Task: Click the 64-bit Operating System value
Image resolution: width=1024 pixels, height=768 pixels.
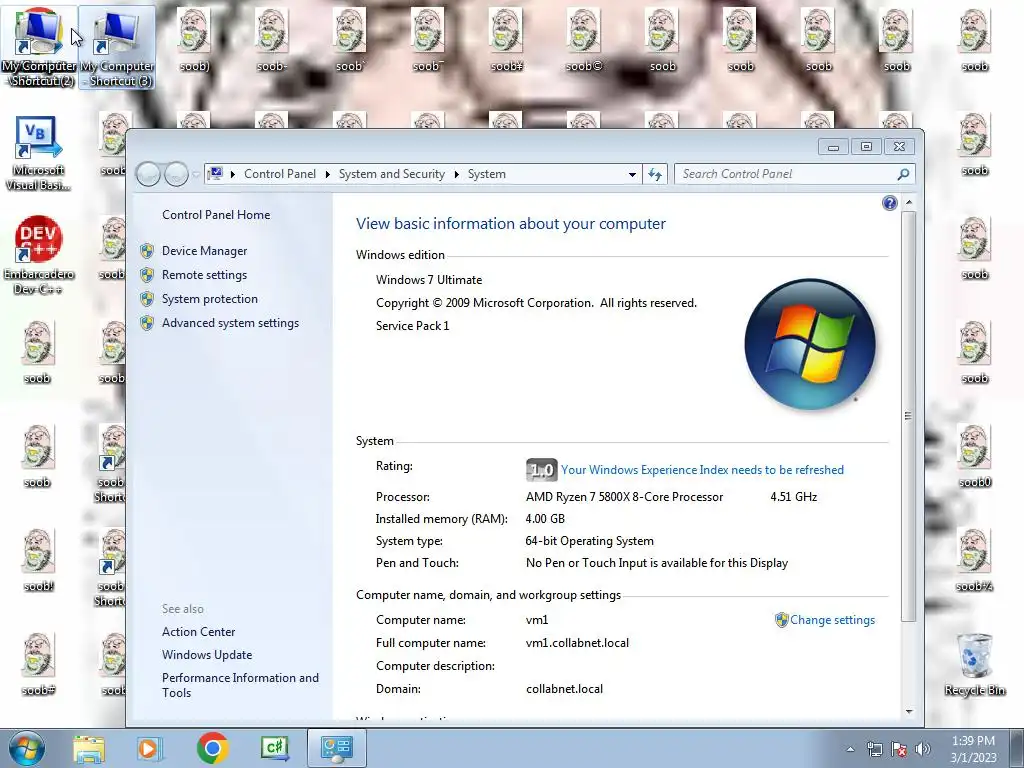Action: [x=589, y=541]
